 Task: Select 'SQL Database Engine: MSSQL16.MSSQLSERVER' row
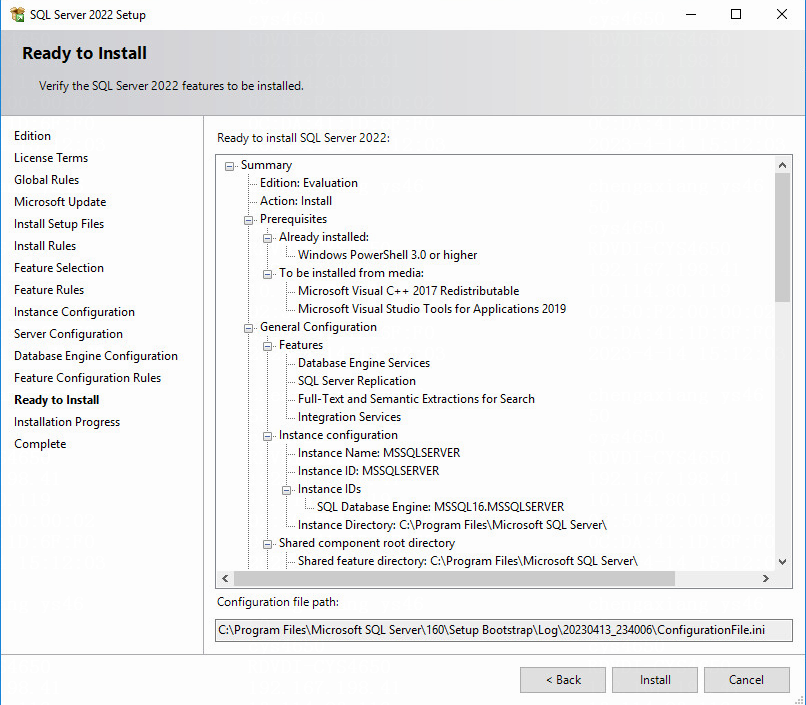coord(440,507)
